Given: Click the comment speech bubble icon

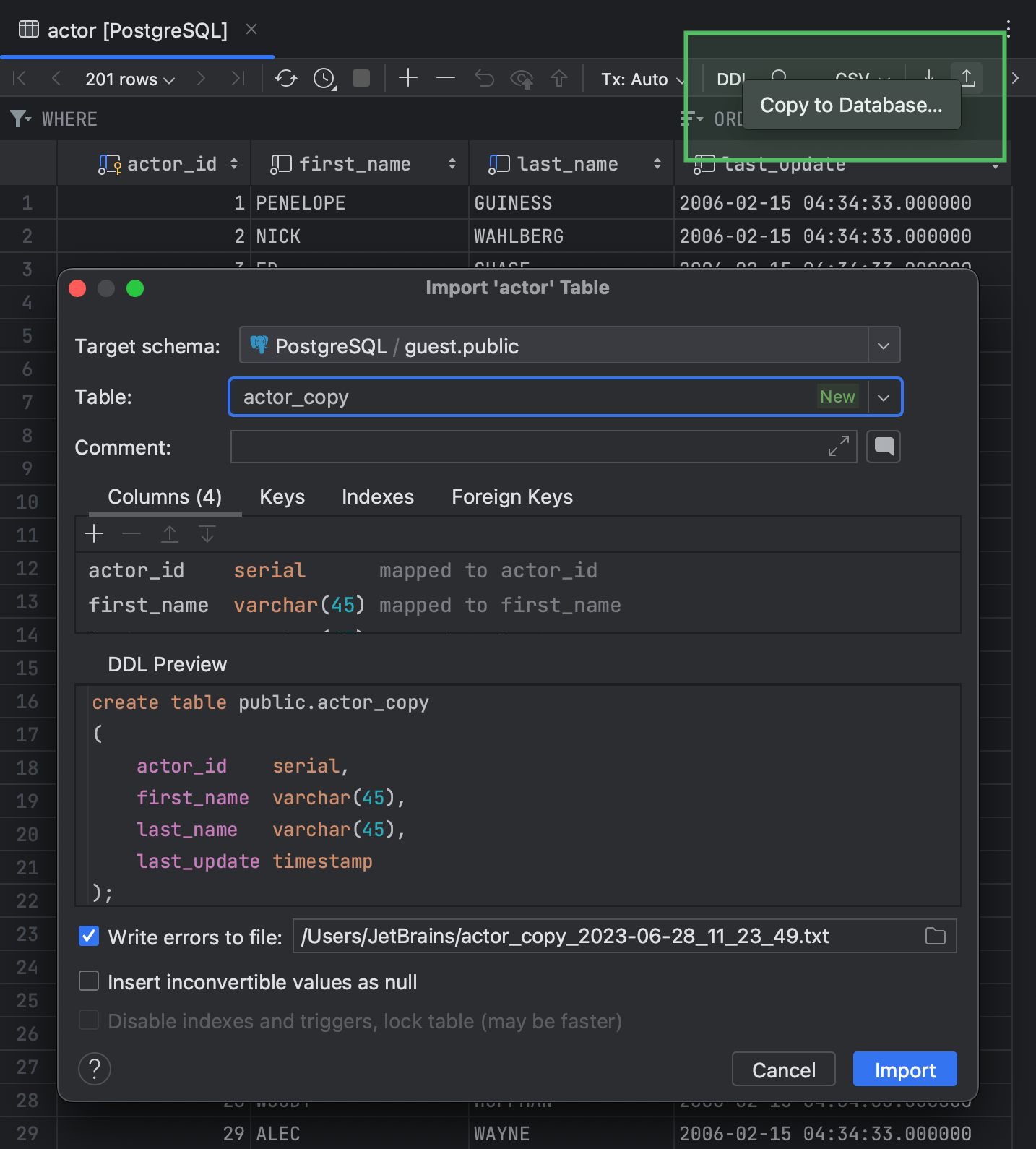Looking at the screenshot, I should [x=883, y=447].
